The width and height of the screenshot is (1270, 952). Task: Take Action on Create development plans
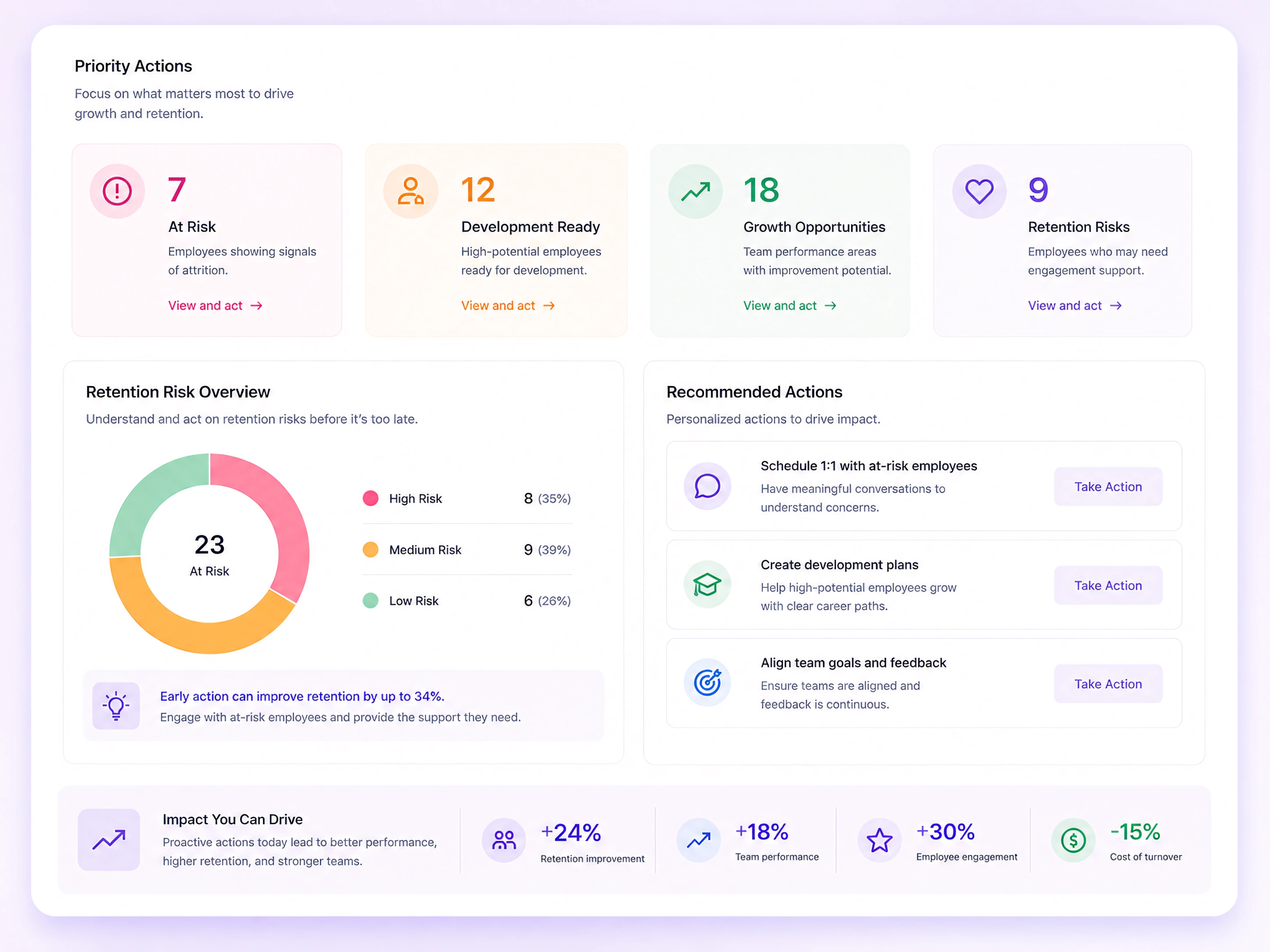pyautogui.click(x=1108, y=585)
